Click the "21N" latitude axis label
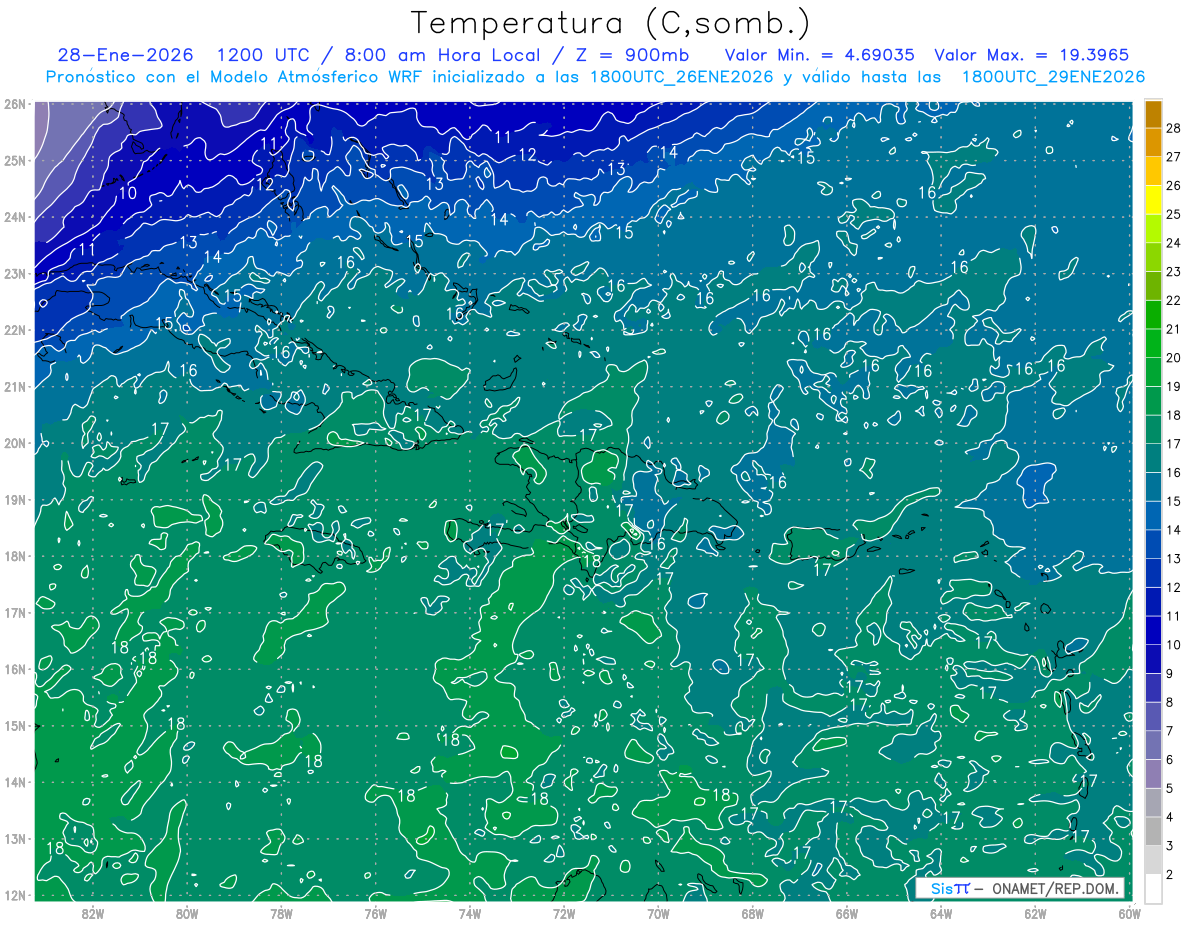Viewport: 1200px width, 927px height. click(x=15, y=386)
